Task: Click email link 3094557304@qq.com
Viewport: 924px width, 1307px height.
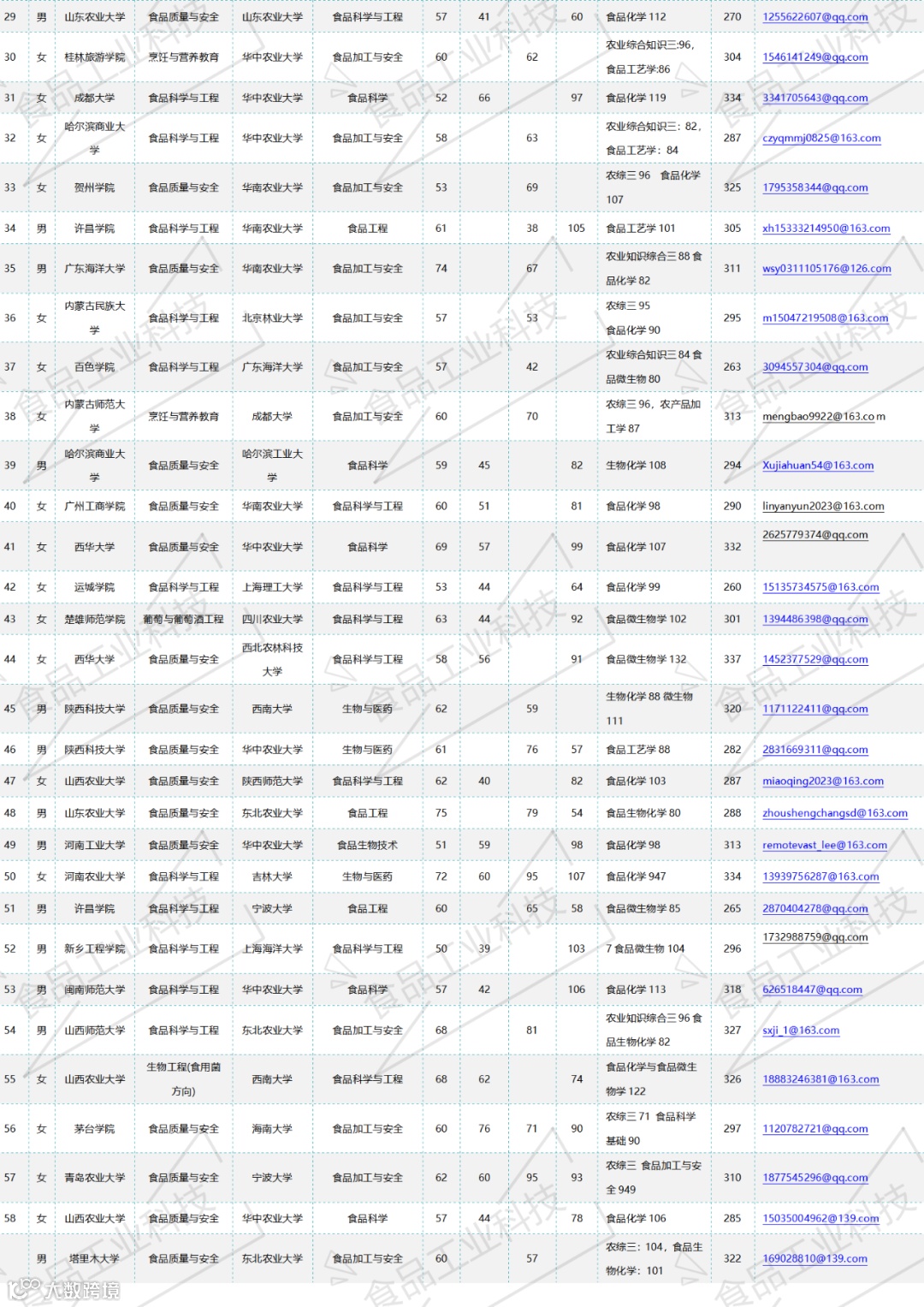Action: point(814,367)
